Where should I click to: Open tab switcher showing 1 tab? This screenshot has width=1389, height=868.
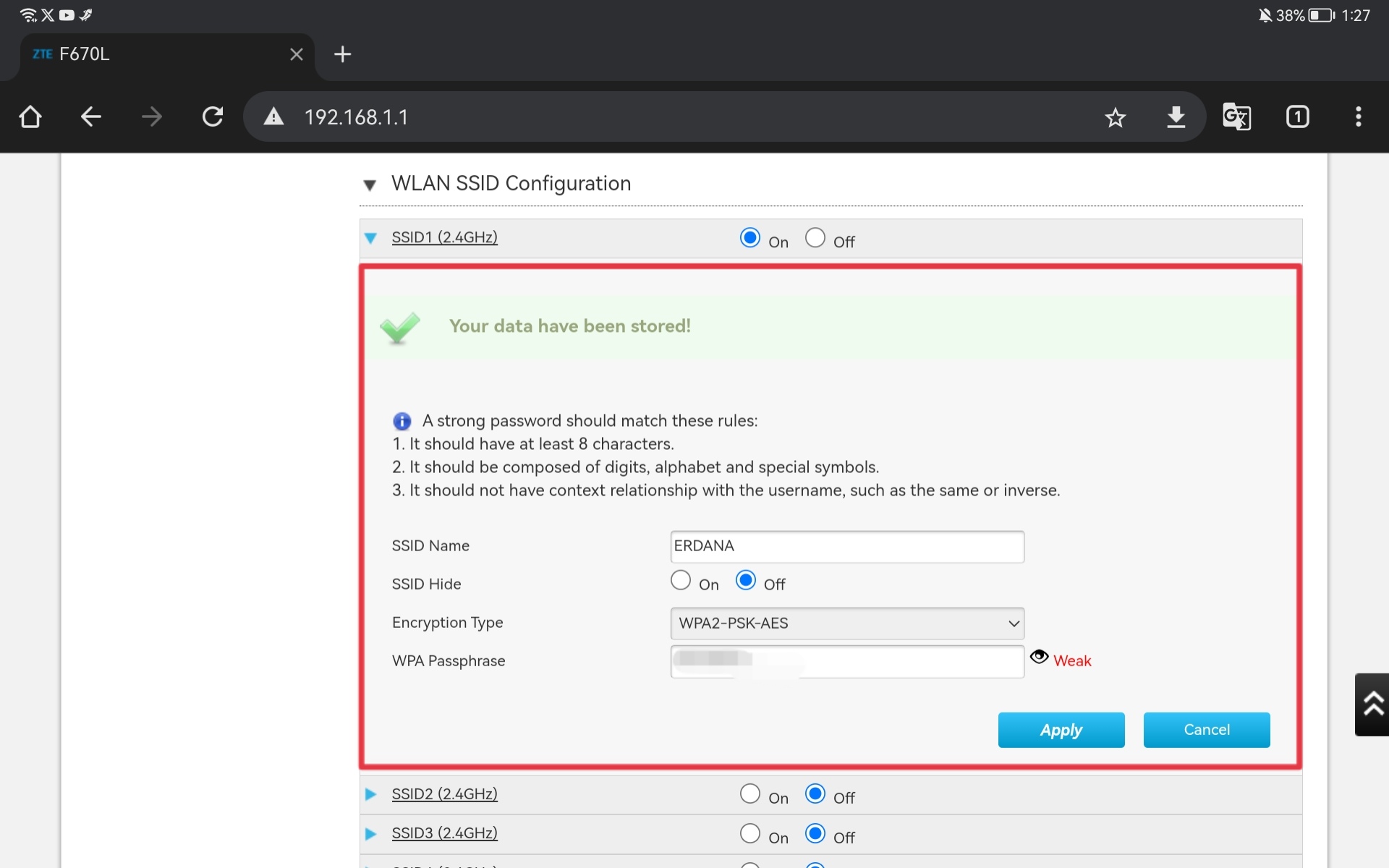pos(1297,117)
